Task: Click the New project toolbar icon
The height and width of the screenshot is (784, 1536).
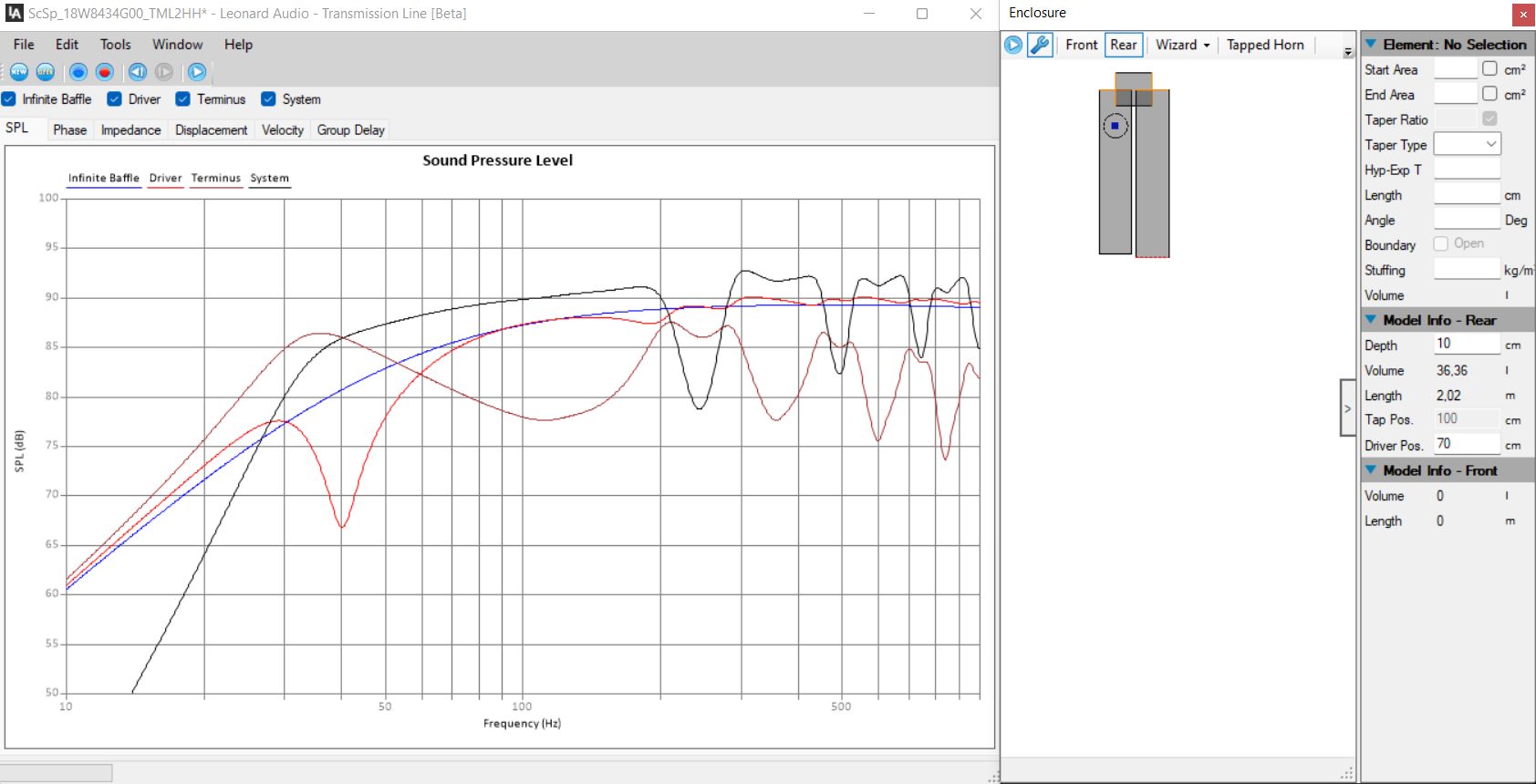Action: [x=19, y=72]
